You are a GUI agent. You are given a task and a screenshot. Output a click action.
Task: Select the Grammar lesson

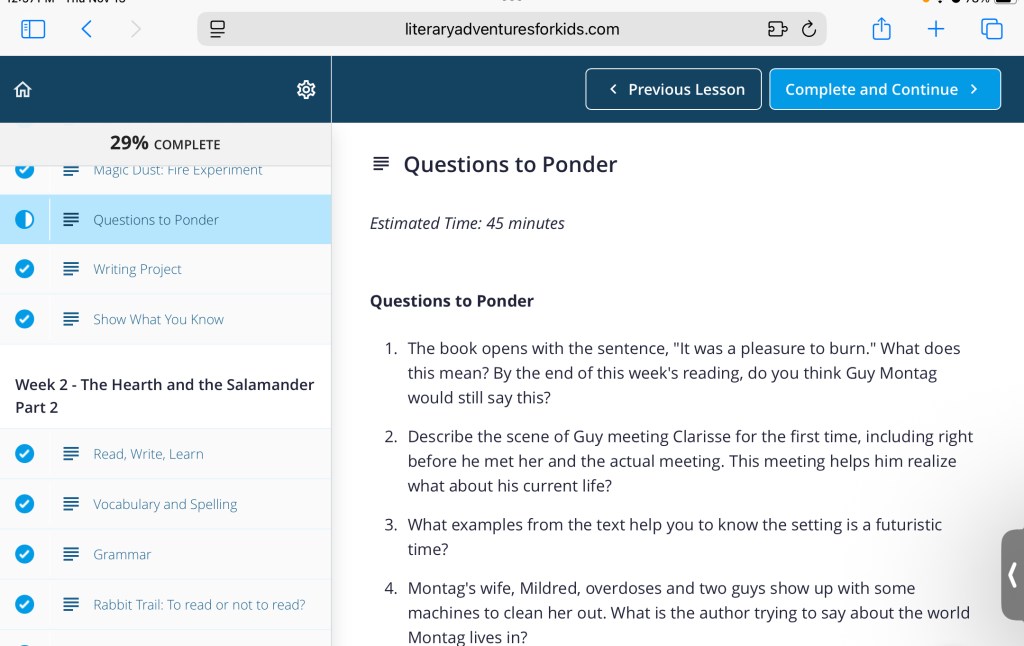(x=122, y=554)
